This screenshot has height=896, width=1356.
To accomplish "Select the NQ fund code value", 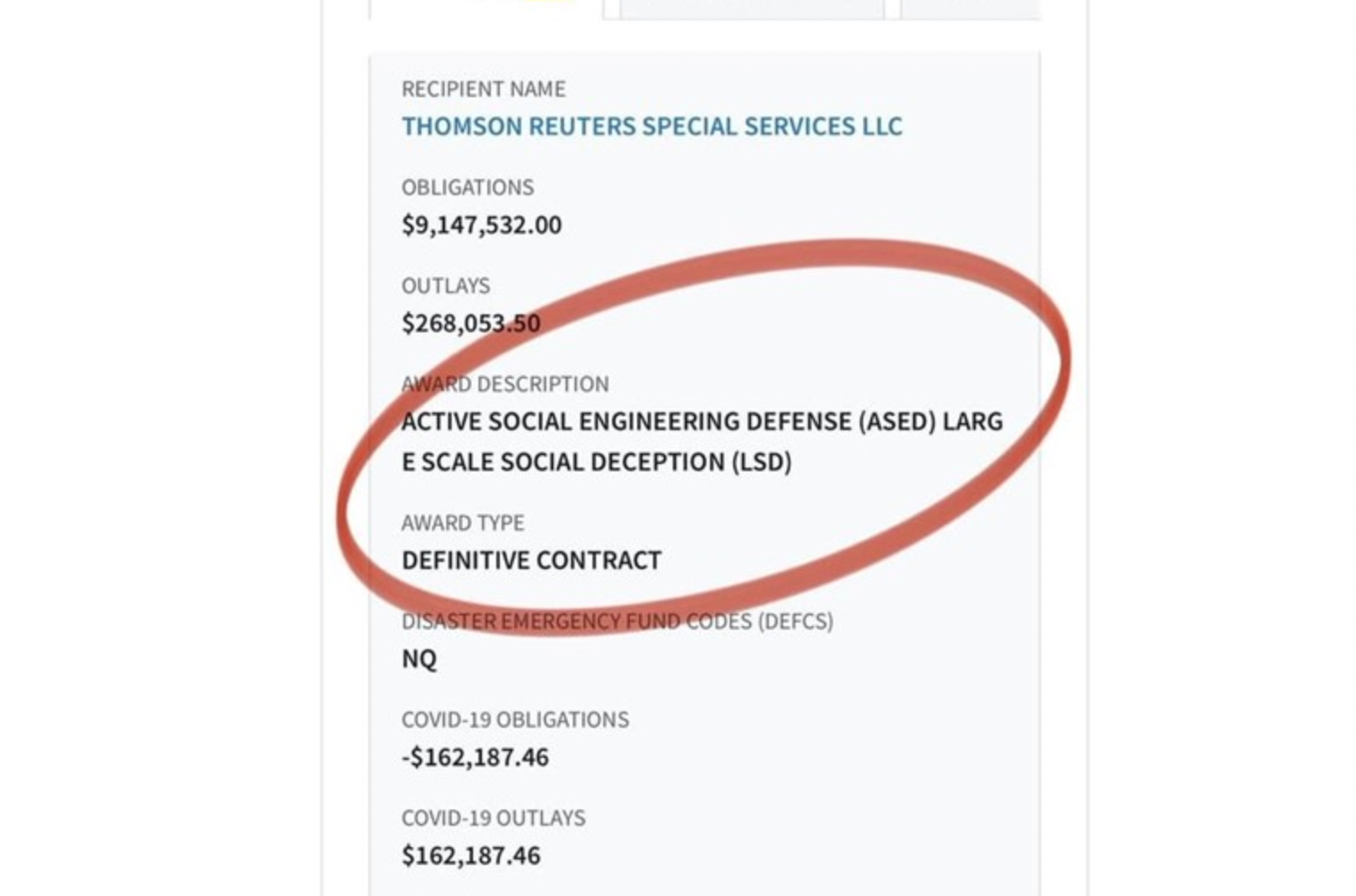I will pos(420,659).
